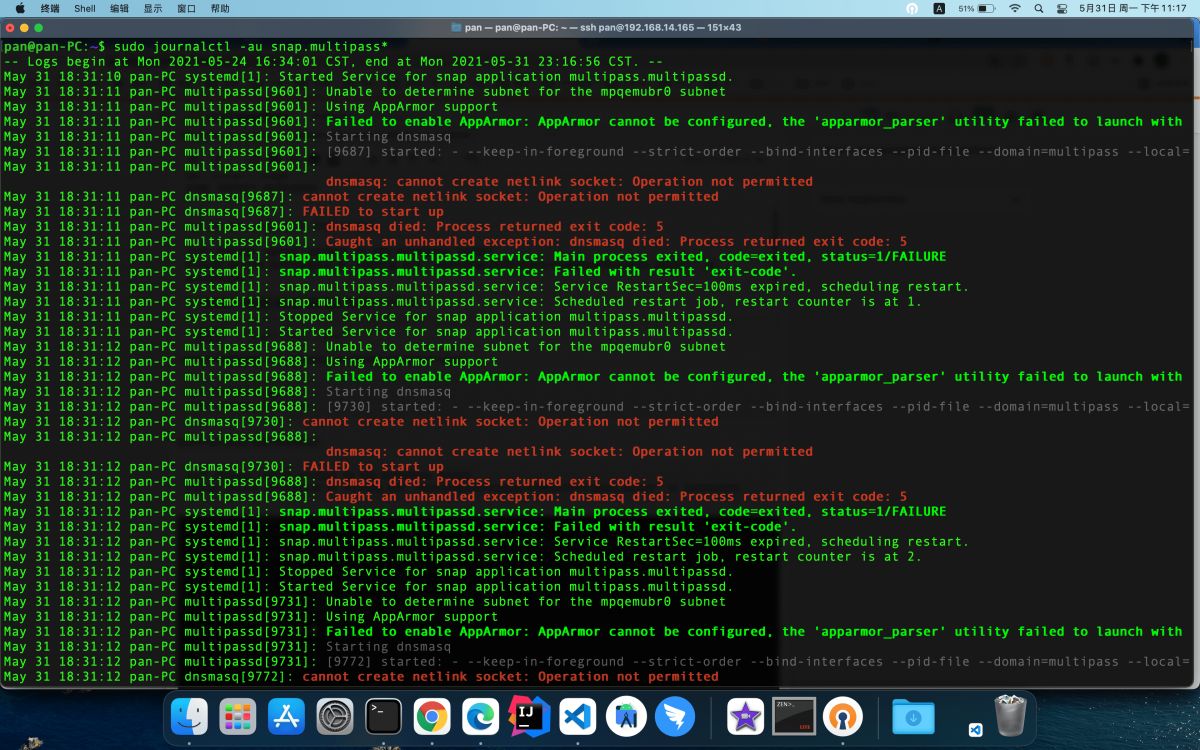Launch Google Chrome from the dock
1200x750 pixels.
tap(432, 716)
